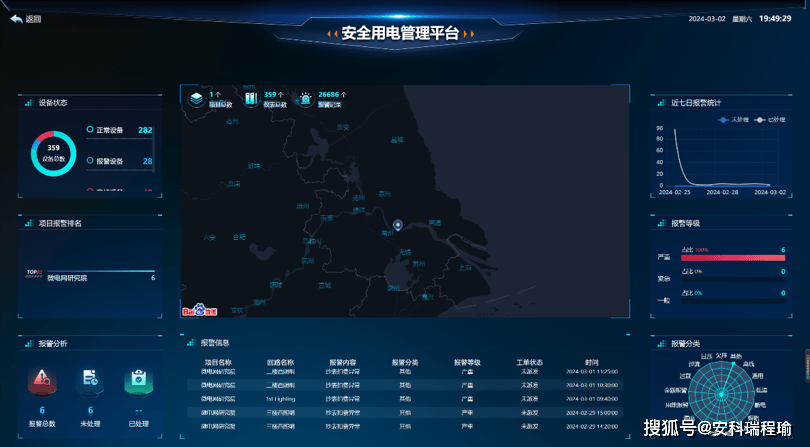Select the 正常设备 circle marker
The image size is (810, 447).
point(90,130)
